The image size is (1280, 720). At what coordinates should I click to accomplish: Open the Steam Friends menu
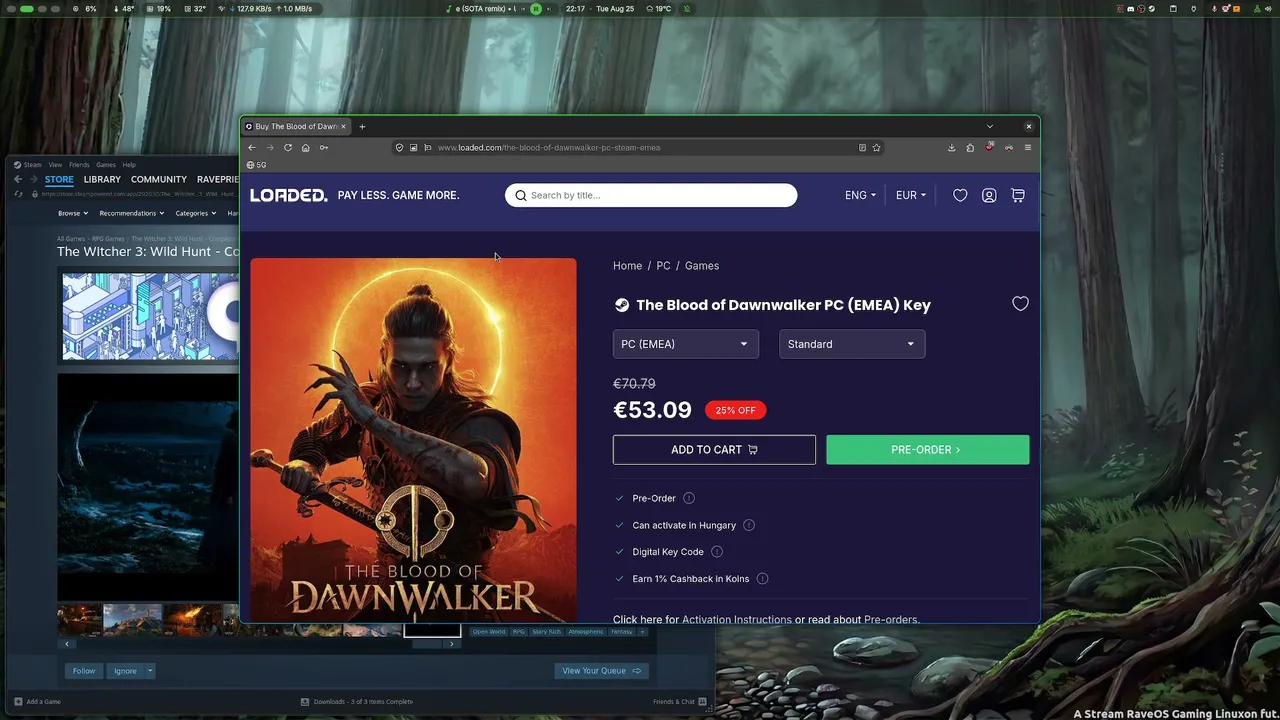point(79,165)
